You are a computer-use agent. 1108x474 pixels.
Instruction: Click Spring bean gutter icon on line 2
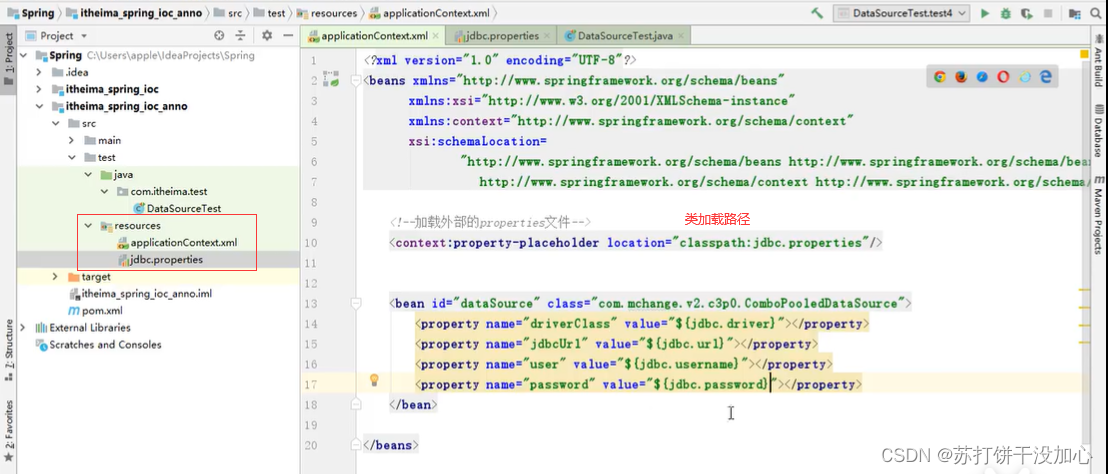click(x=332, y=78)
